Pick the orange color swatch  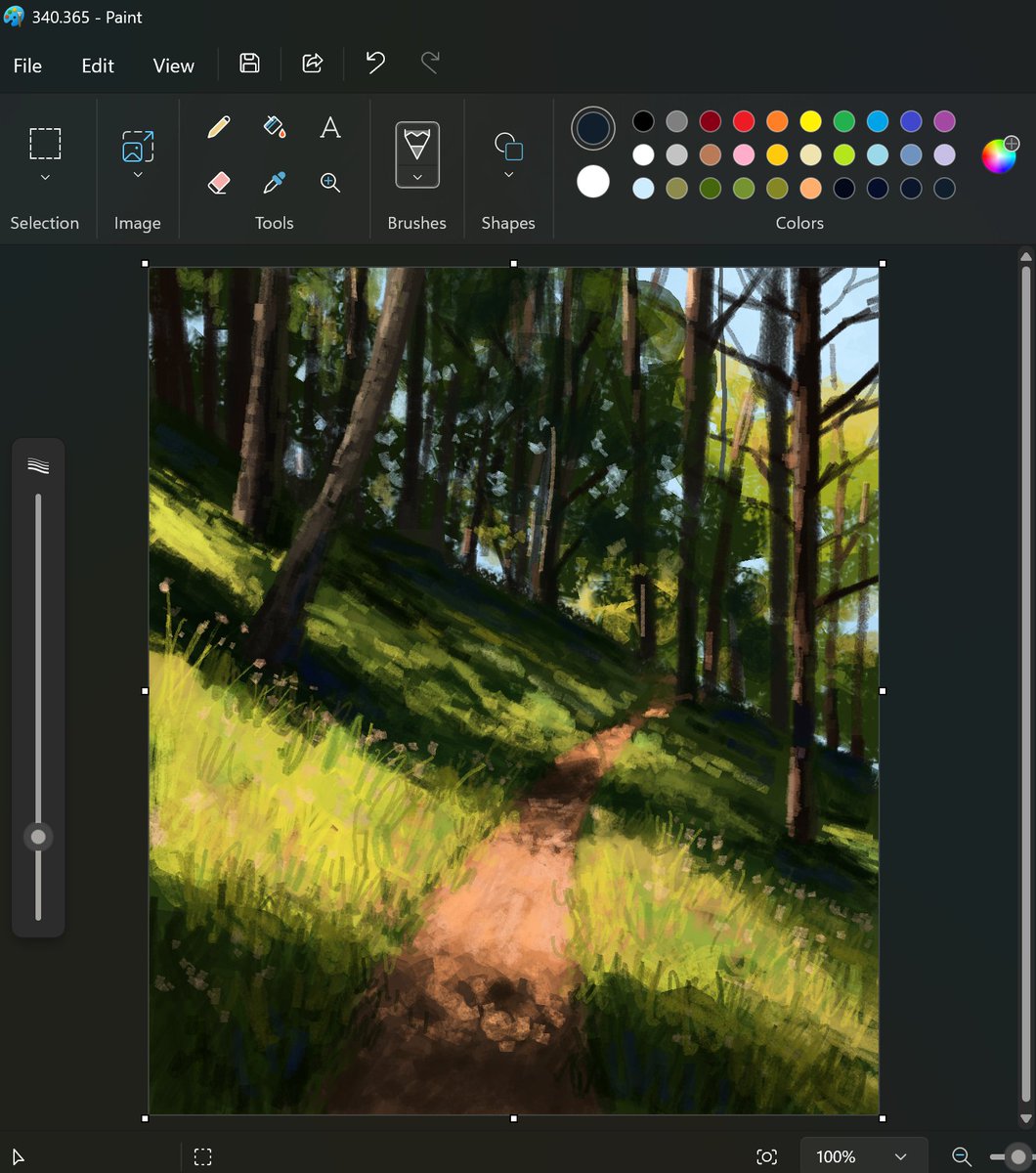pos(777,121)
